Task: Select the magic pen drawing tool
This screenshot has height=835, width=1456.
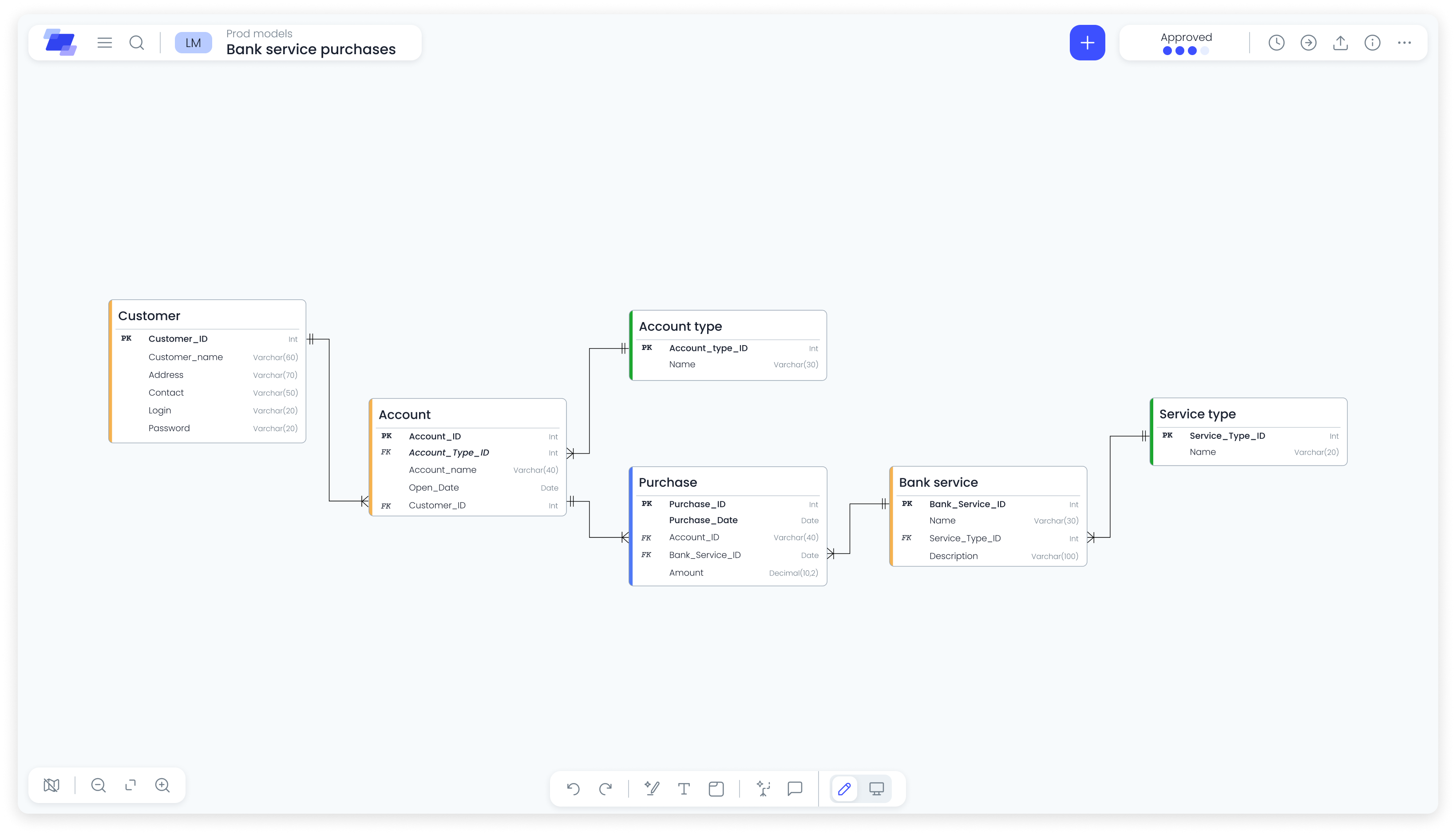Action: click(652, 788)
